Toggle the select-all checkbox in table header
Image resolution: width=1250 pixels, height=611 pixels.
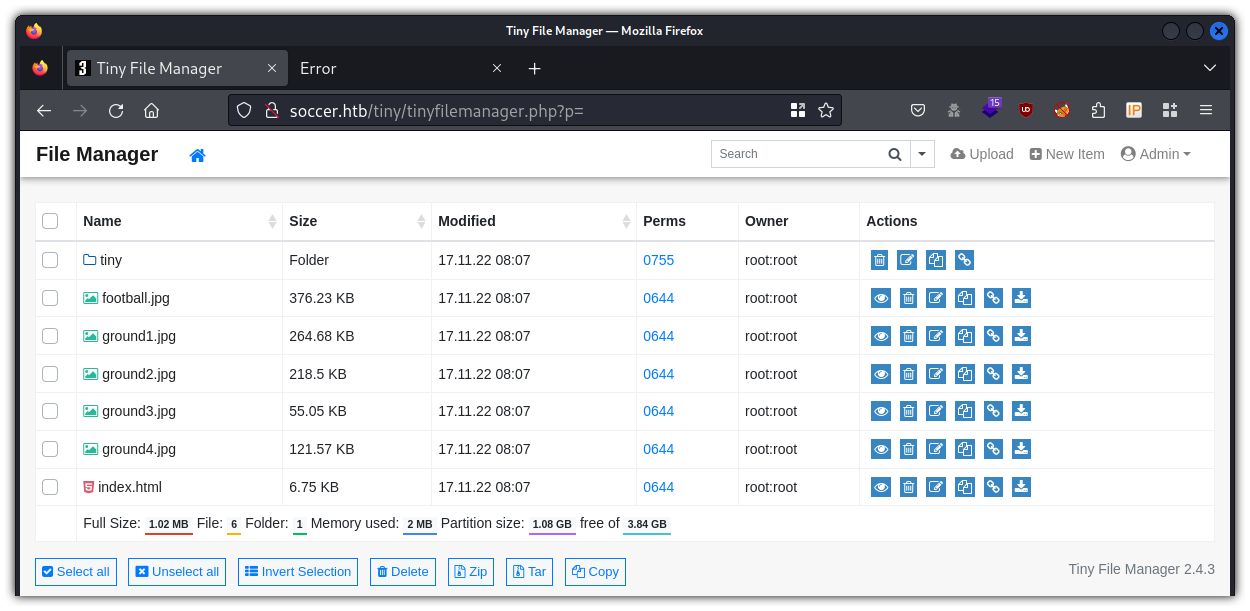coord(50,221)
